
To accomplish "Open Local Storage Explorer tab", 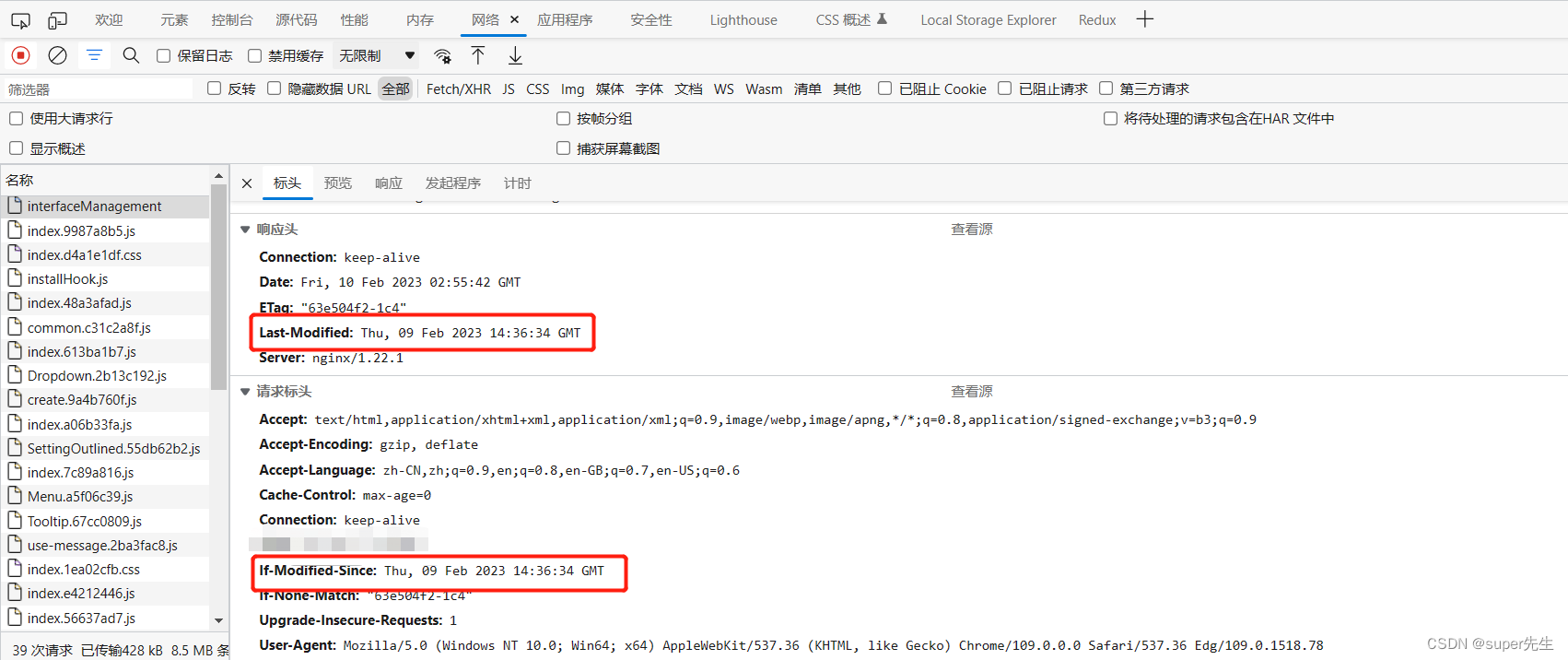I will [989, 19].
